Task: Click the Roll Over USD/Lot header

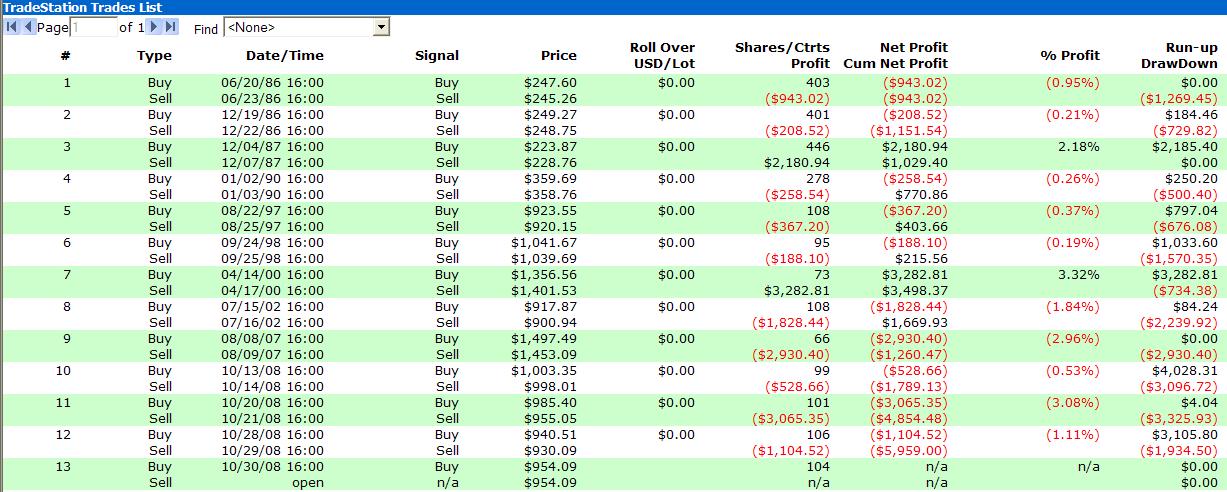Action: [x=662, y=55]
